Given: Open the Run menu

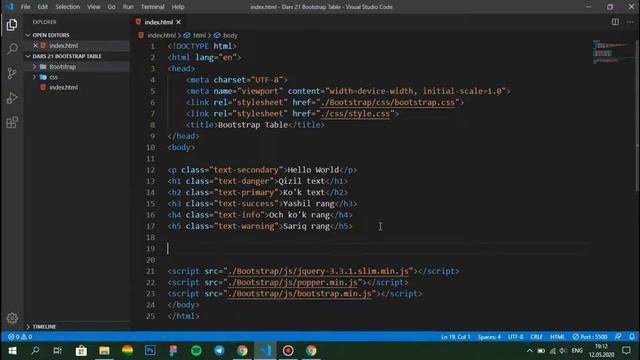Looking at the screenshot, I should (x=128, y=7).
